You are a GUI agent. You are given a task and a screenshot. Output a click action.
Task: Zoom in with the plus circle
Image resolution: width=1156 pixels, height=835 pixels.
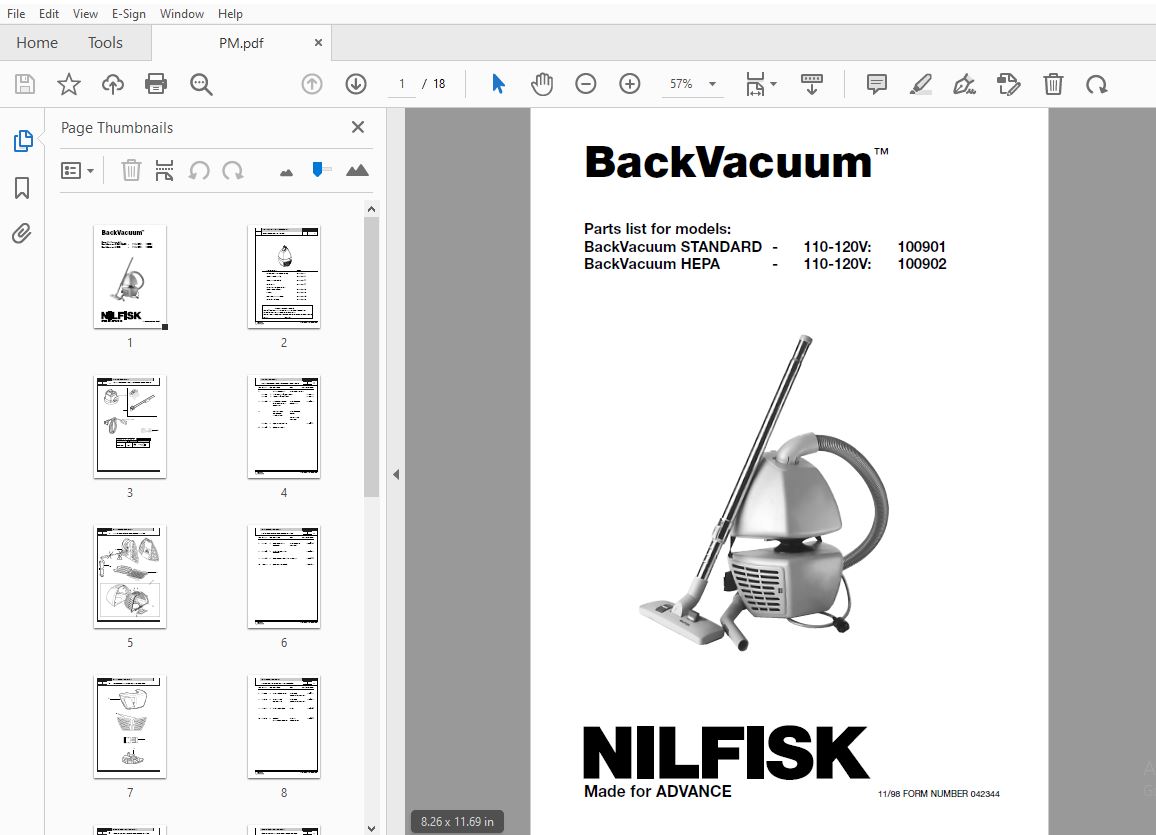point(630,84)
